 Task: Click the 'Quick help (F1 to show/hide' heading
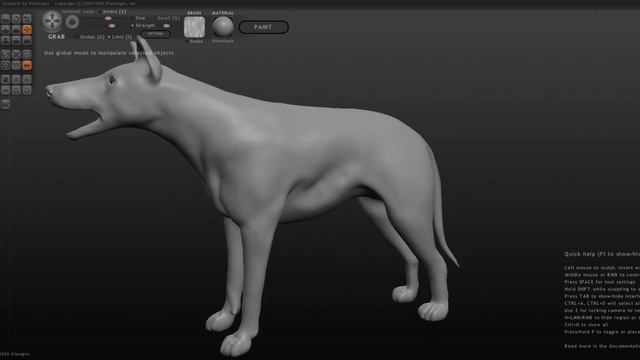tap(602, 254)
